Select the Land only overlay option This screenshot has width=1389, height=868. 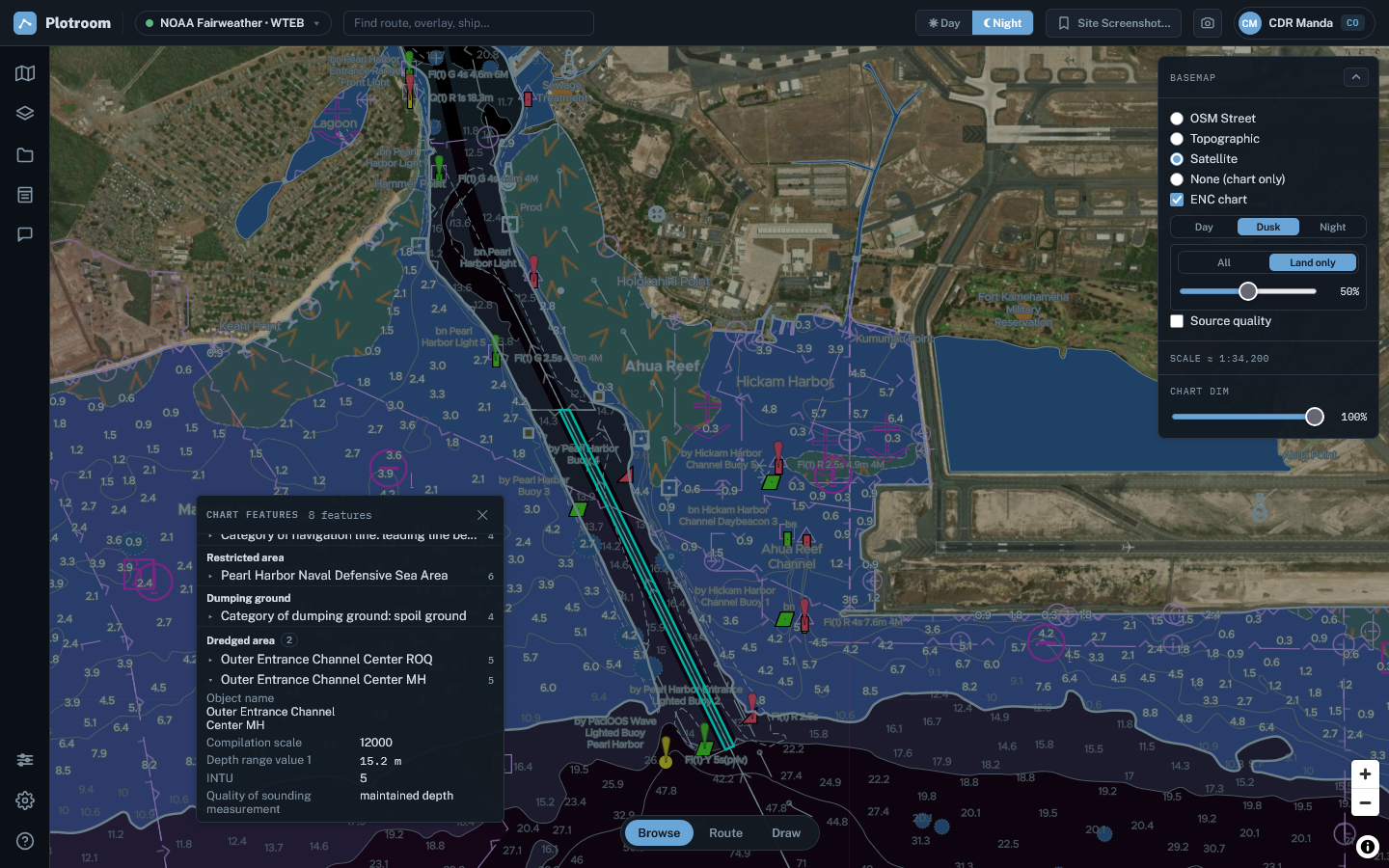pos(1313,262)
